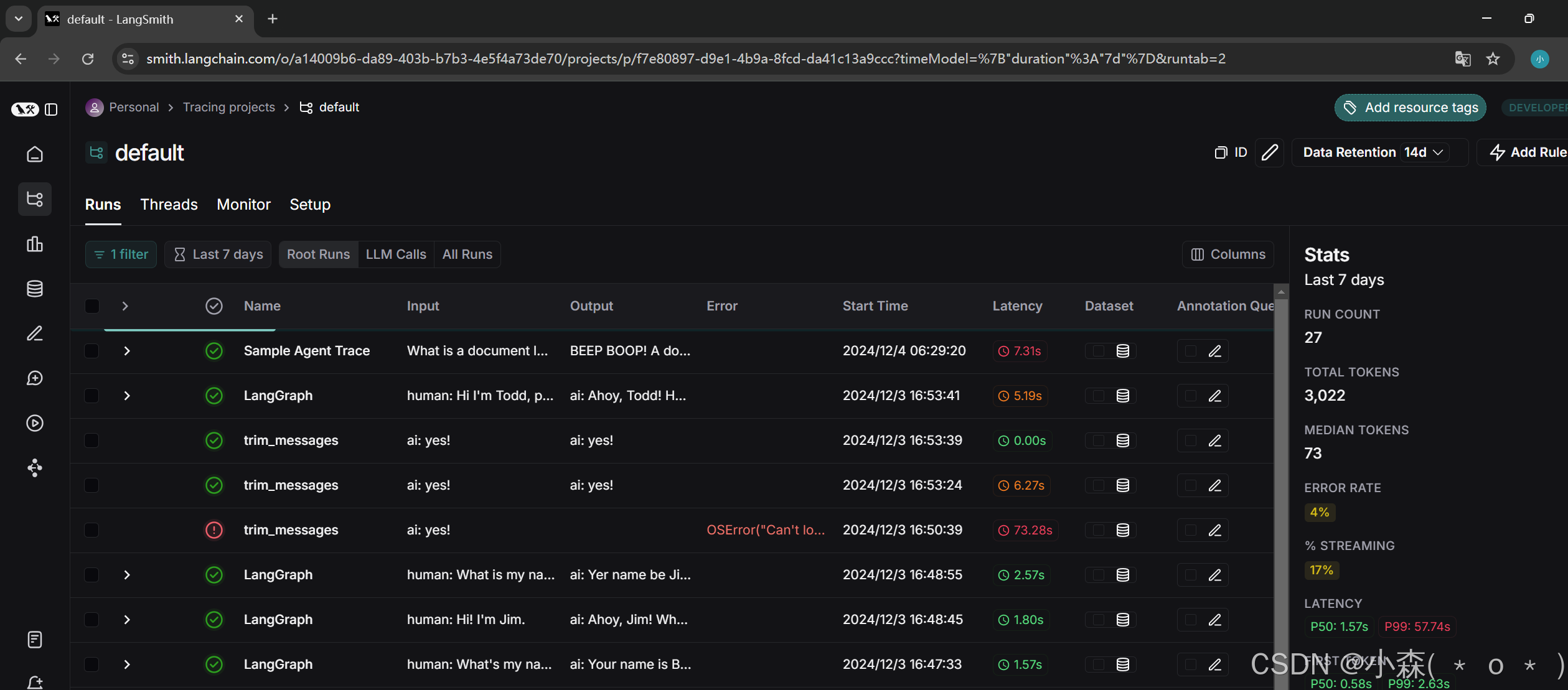The width and height of the screenshot is (1568, 690).
Task: Open the Tracing projects breadcrumb link
Action: 228,107
